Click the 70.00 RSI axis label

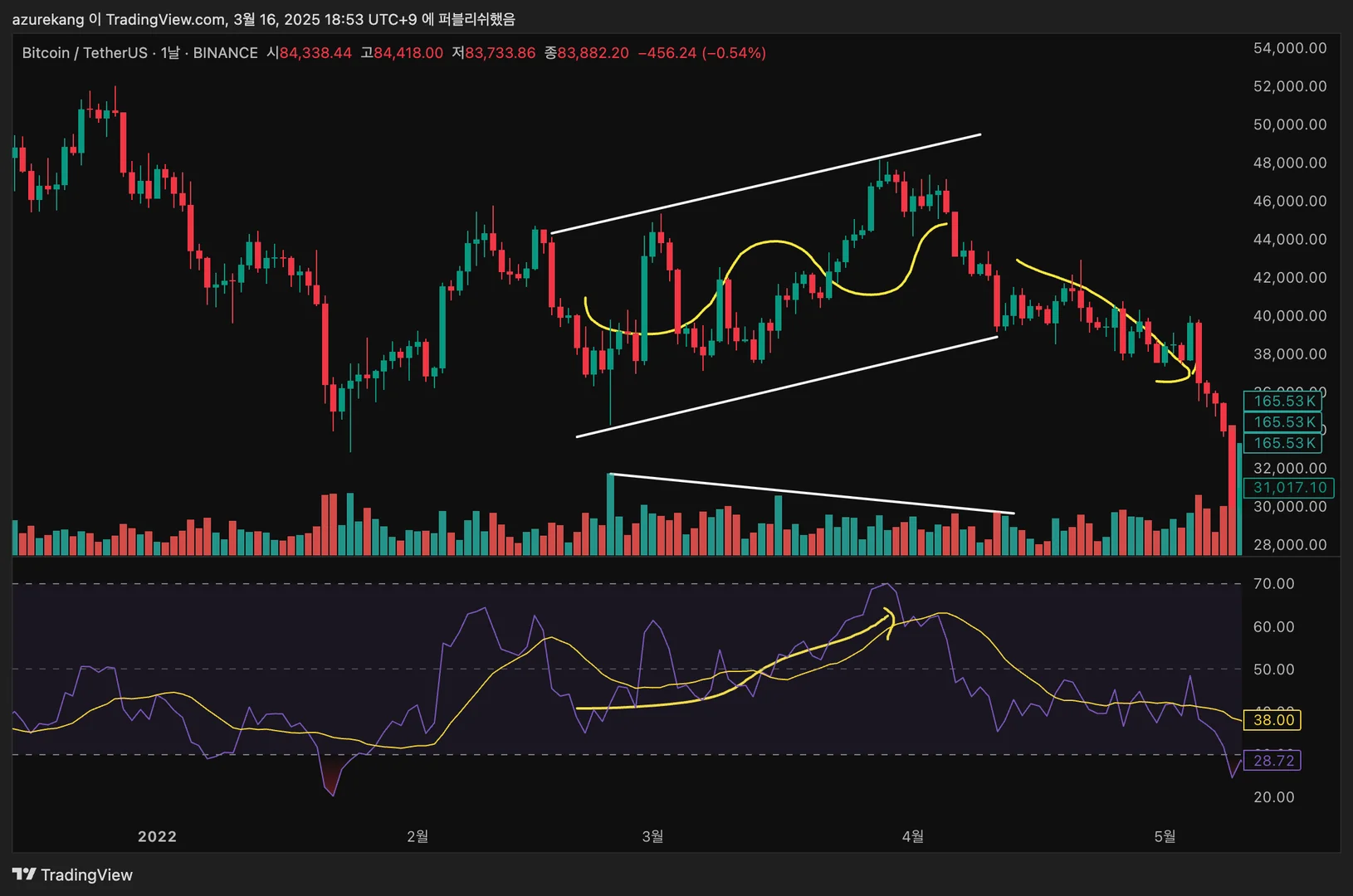click(x=1273, y=584)
